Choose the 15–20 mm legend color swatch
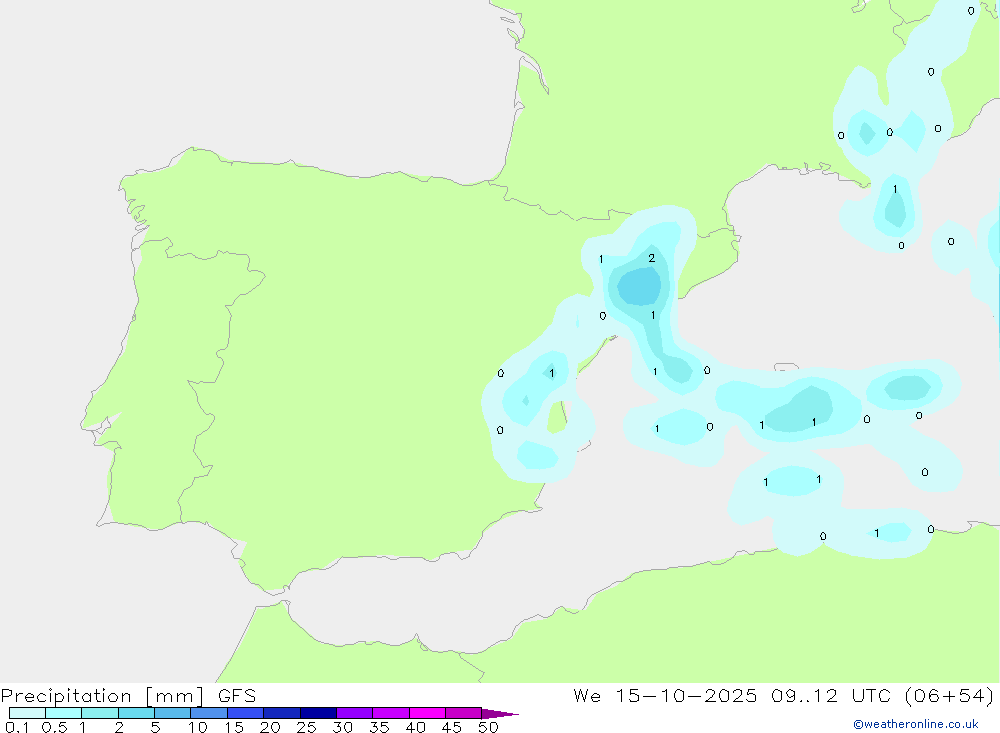 pyautogui.click(x=245, y=713)
